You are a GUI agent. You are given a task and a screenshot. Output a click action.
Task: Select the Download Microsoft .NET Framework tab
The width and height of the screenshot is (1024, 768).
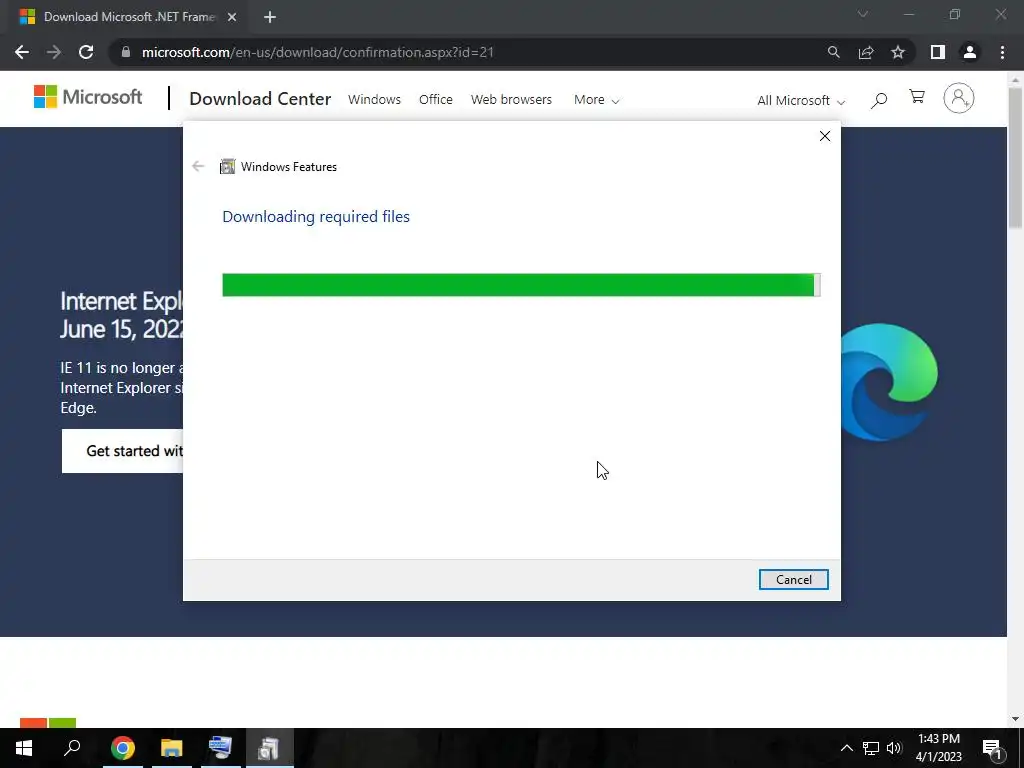[129, 17]
